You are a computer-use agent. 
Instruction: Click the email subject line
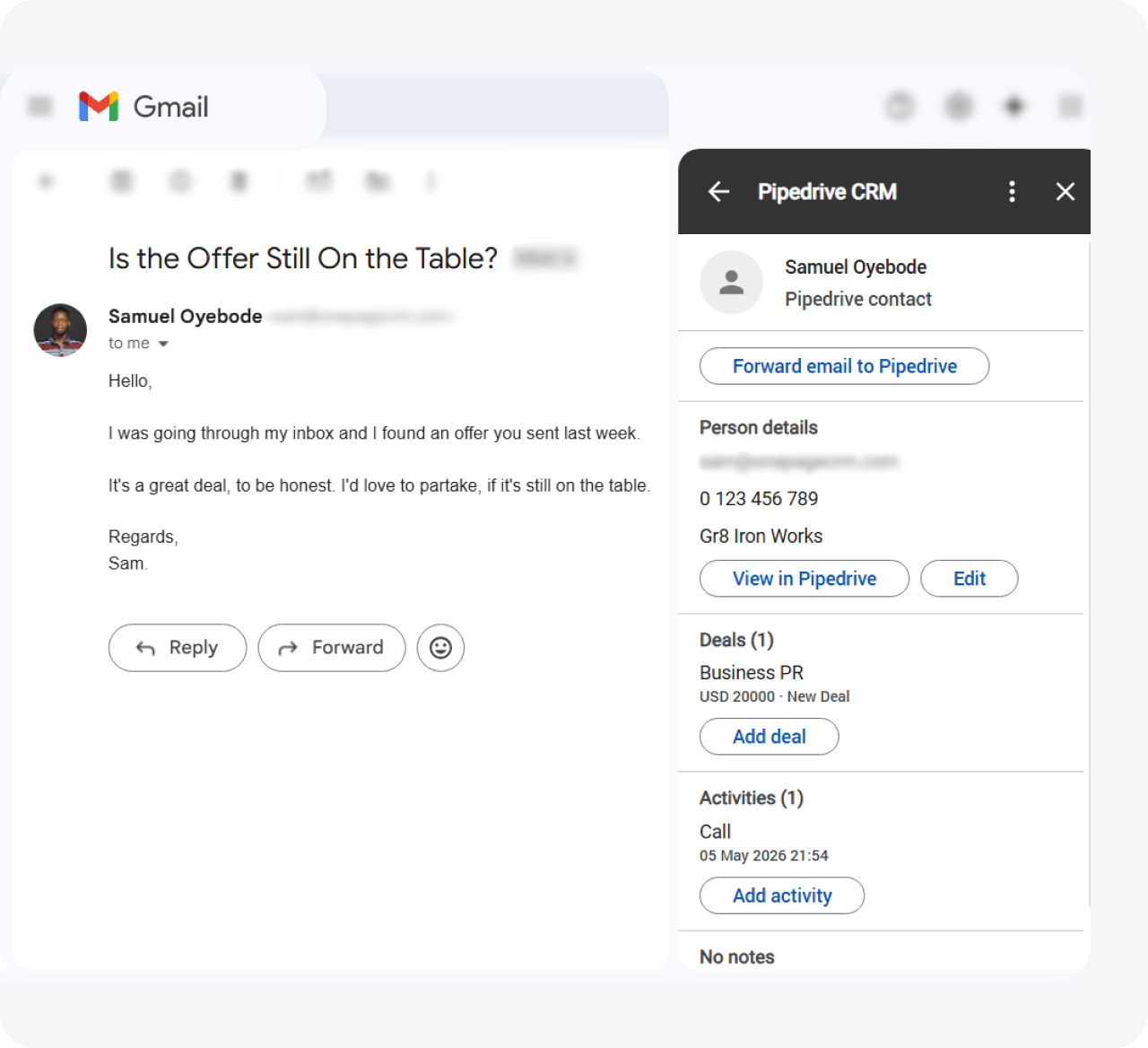(x=303, y=258)
